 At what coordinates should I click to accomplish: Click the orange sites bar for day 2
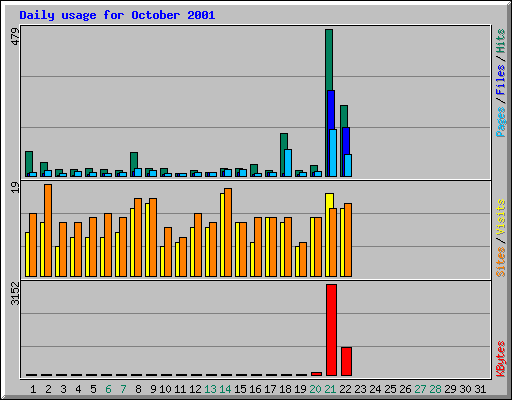click(48, 230)
